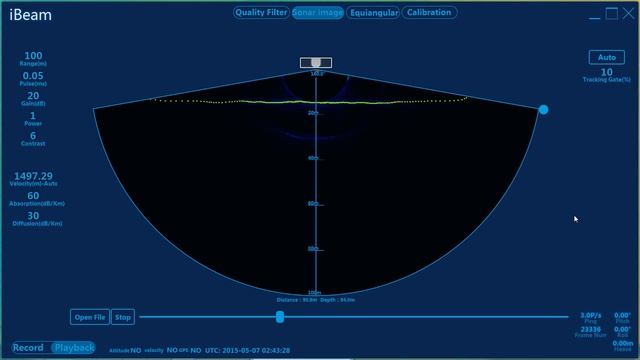Switch to the Sonar Image tab
The height and width of the screenshot is (360, 640).
pos(318,13)
